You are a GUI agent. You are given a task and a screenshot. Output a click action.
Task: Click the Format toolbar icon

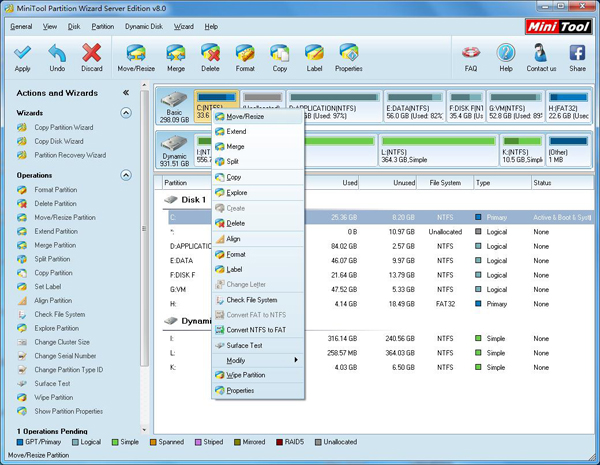[x=245, y=53]
